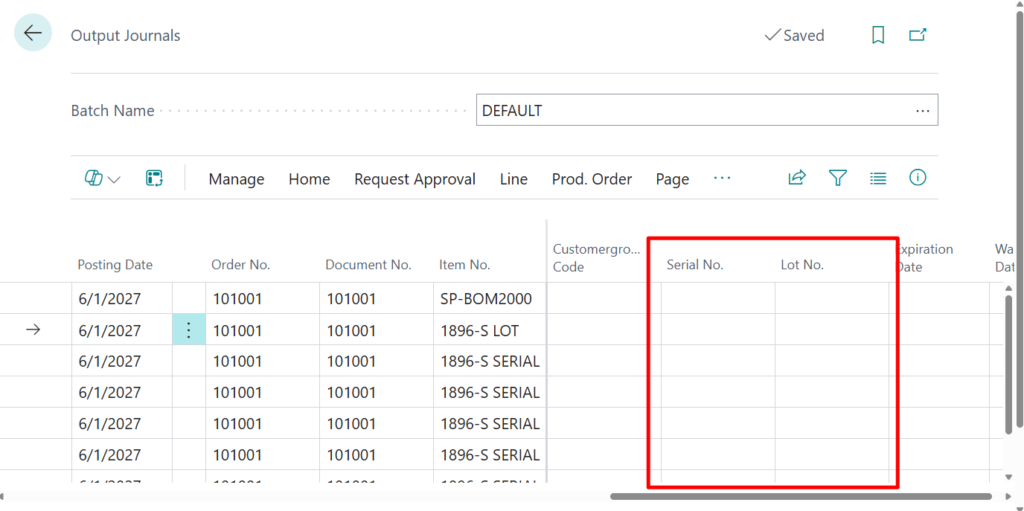The width and height of the screenshot is (1024, 511).
Task: Open Batch Name lookup ellipsis
Action: 922,110
